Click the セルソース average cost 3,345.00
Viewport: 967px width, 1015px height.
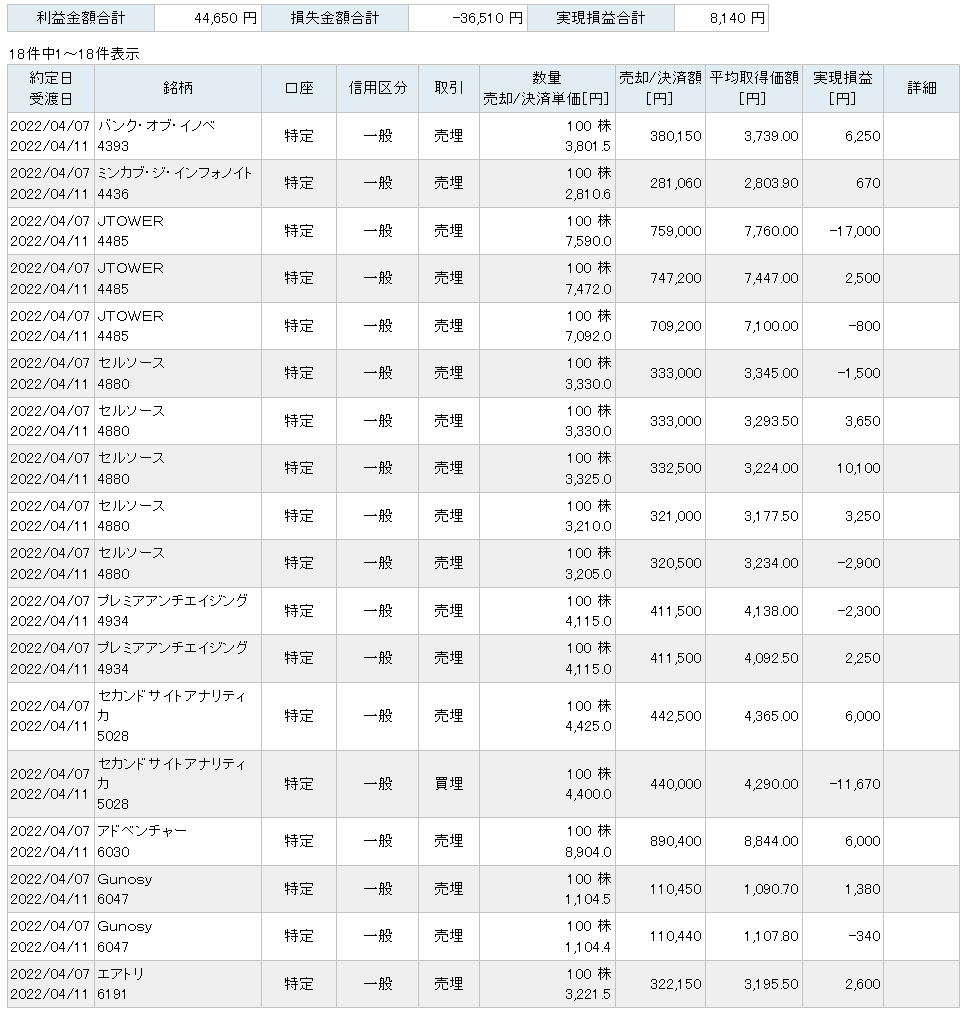pos(771,374)
